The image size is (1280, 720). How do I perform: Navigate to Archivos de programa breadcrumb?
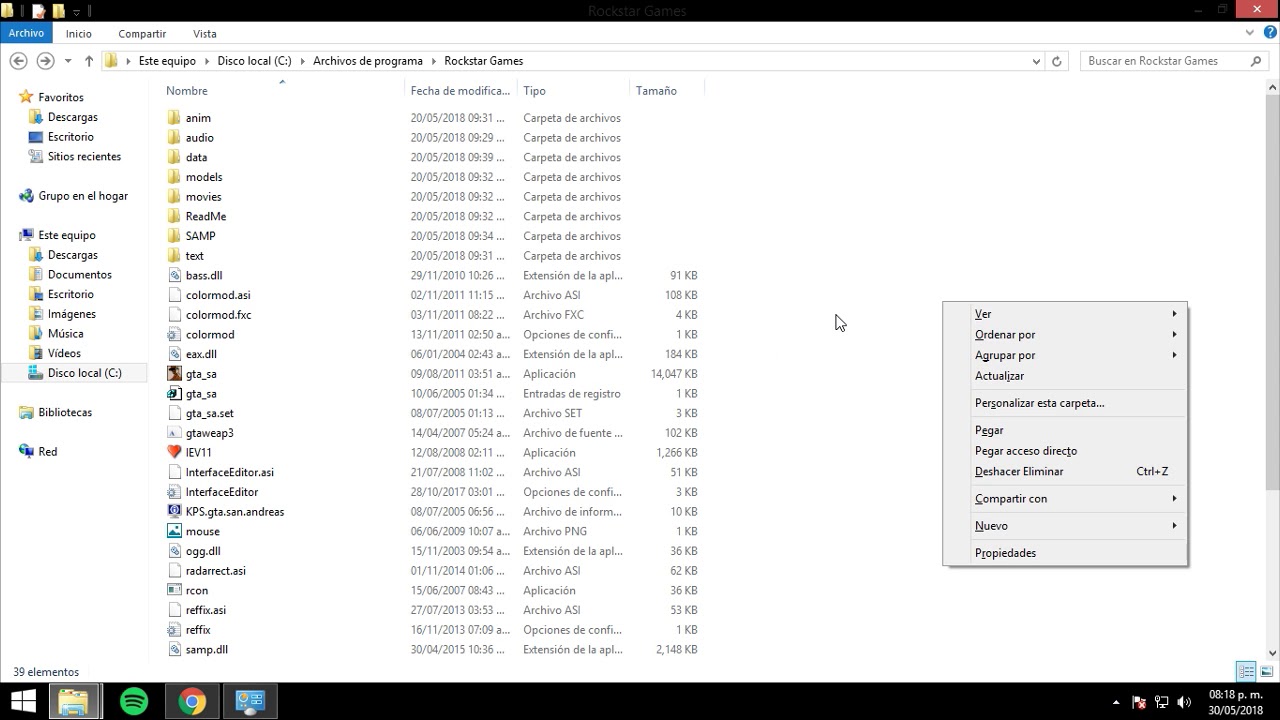point(368,61)
